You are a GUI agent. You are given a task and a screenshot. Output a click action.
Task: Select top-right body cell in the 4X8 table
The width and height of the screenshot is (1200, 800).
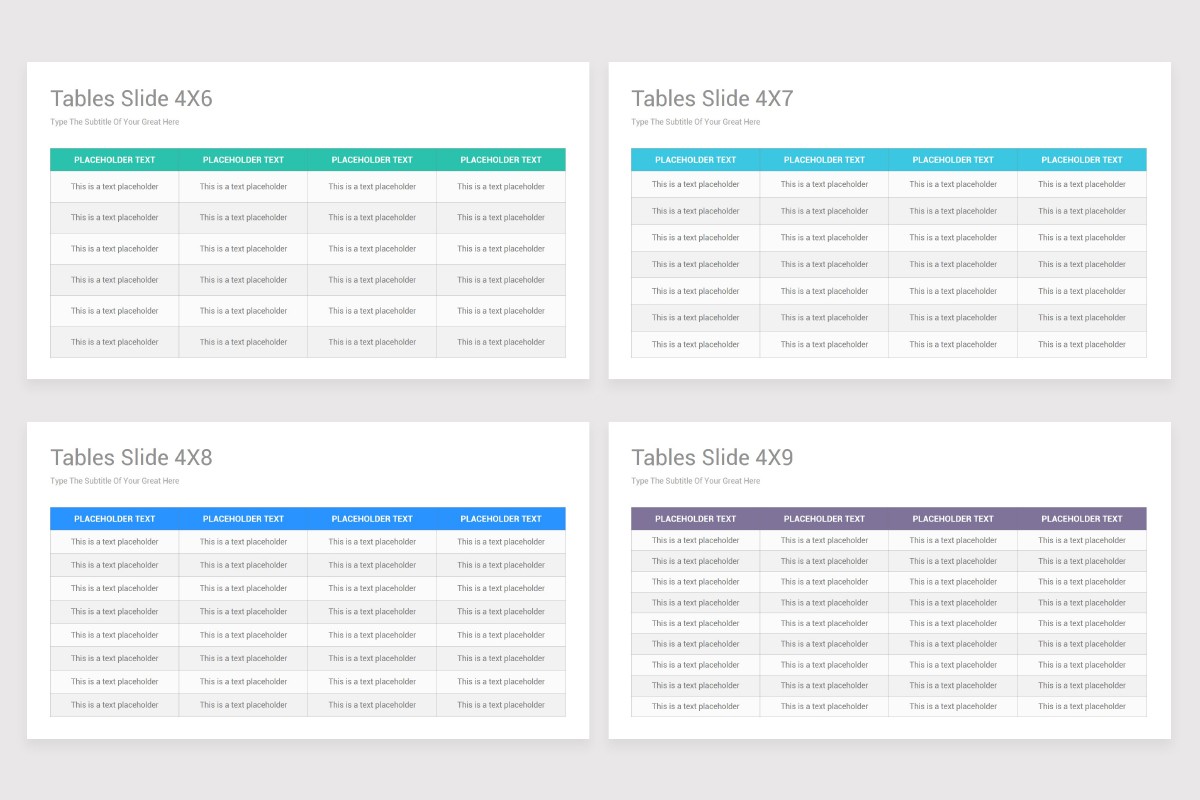point(501,542)
